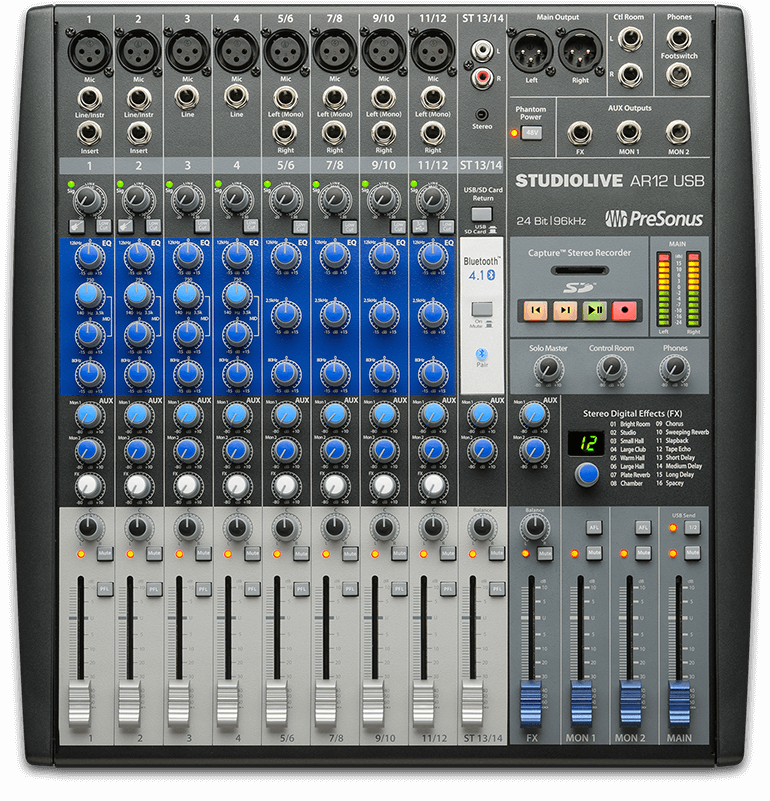The width and height of the screenshot is (770, 801).
Task: Toggle the 48V phantom power button
Action: [x=532, y=132]
